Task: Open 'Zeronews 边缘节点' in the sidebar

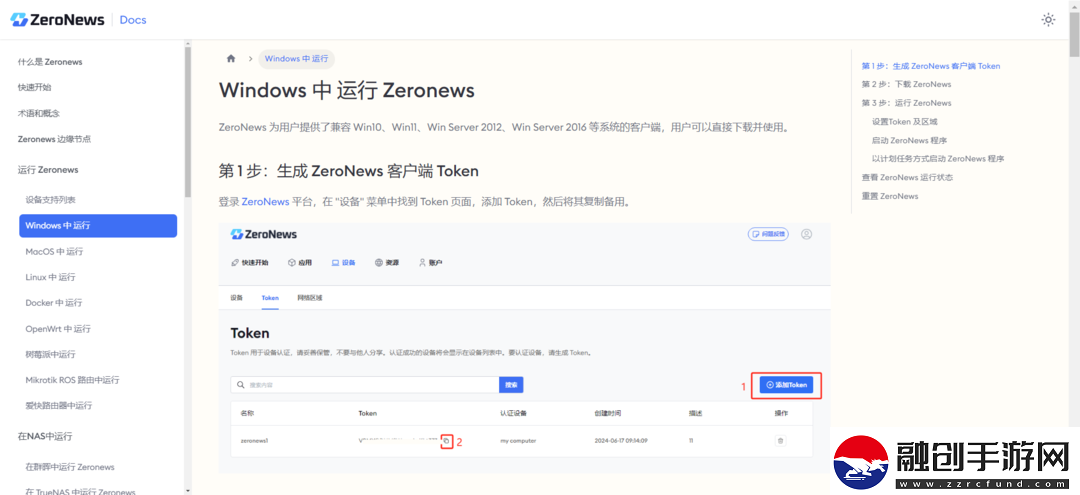Action: [54, 138]
